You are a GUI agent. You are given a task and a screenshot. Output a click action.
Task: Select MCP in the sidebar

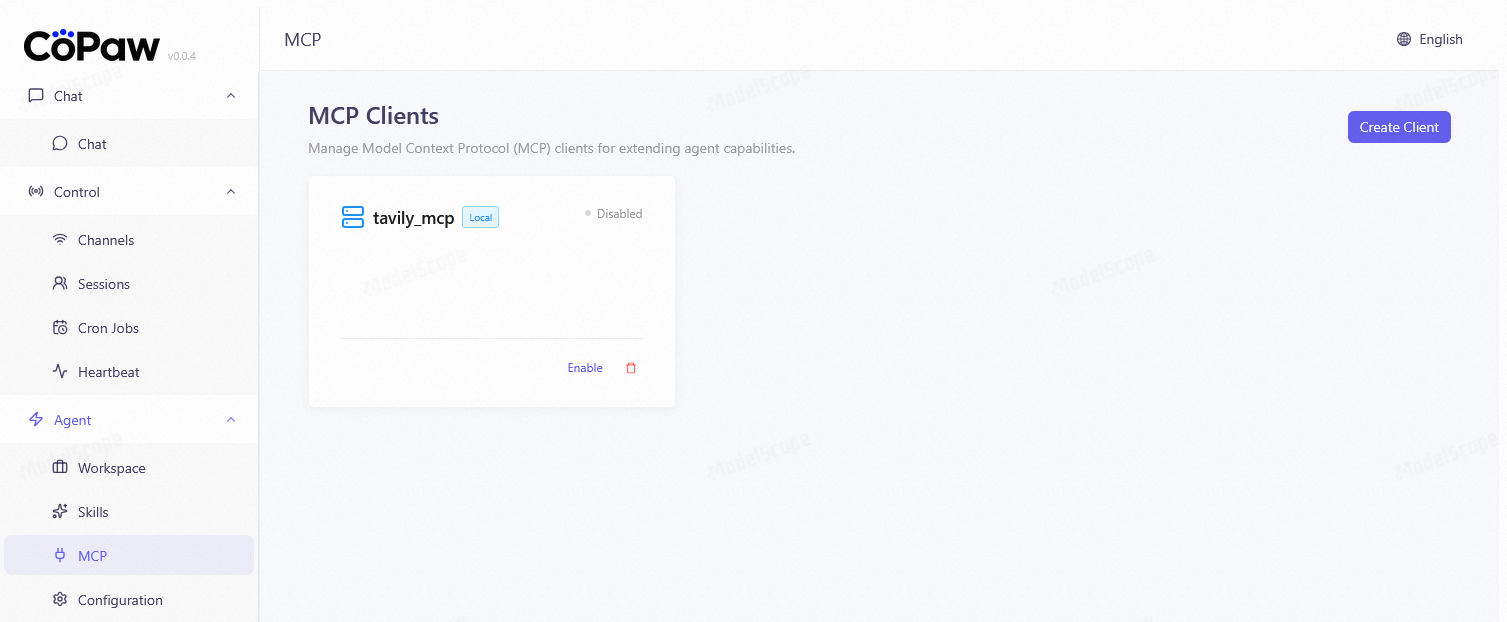click(x=92, y=556)
